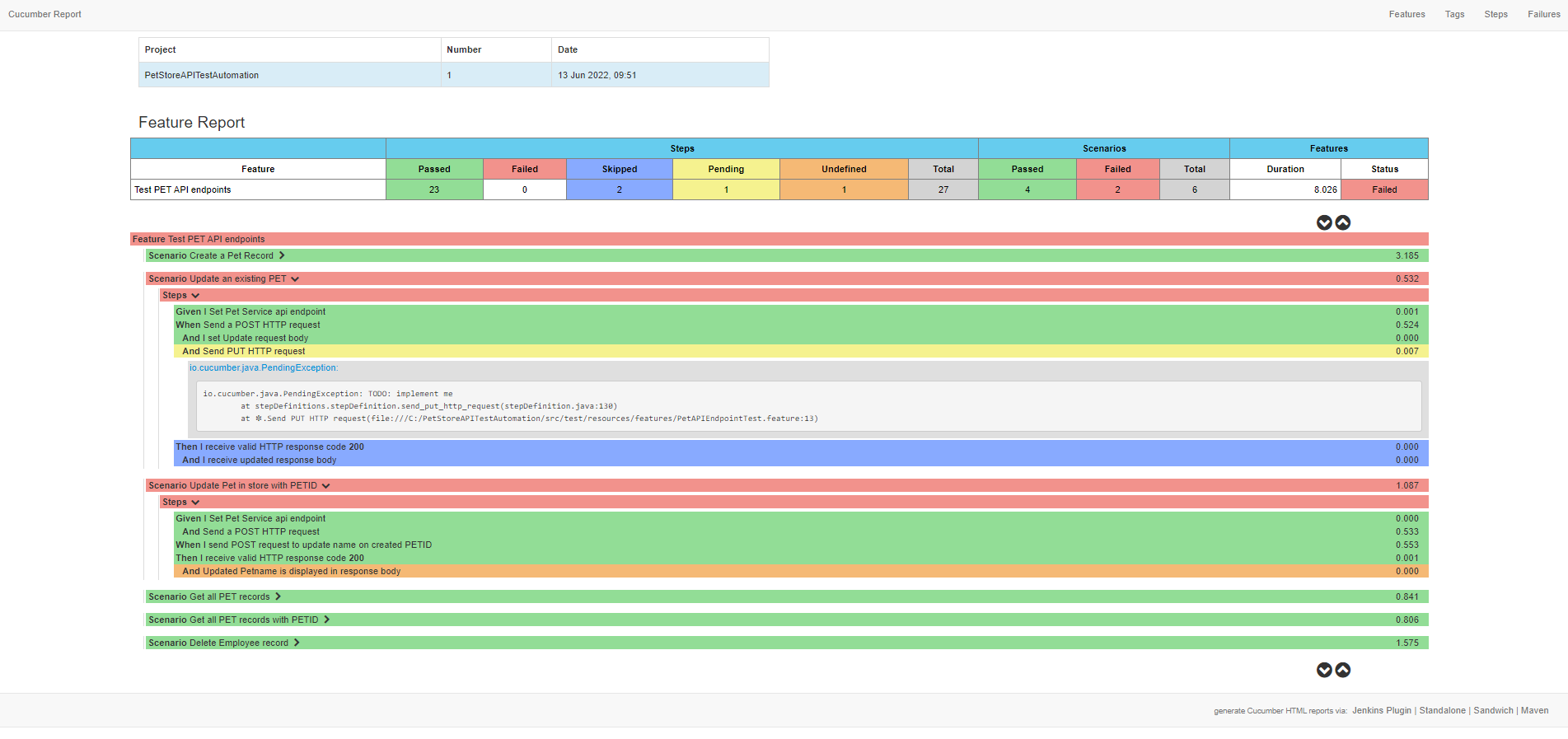Sort by the Skipped column header

[x=620, y=169]
